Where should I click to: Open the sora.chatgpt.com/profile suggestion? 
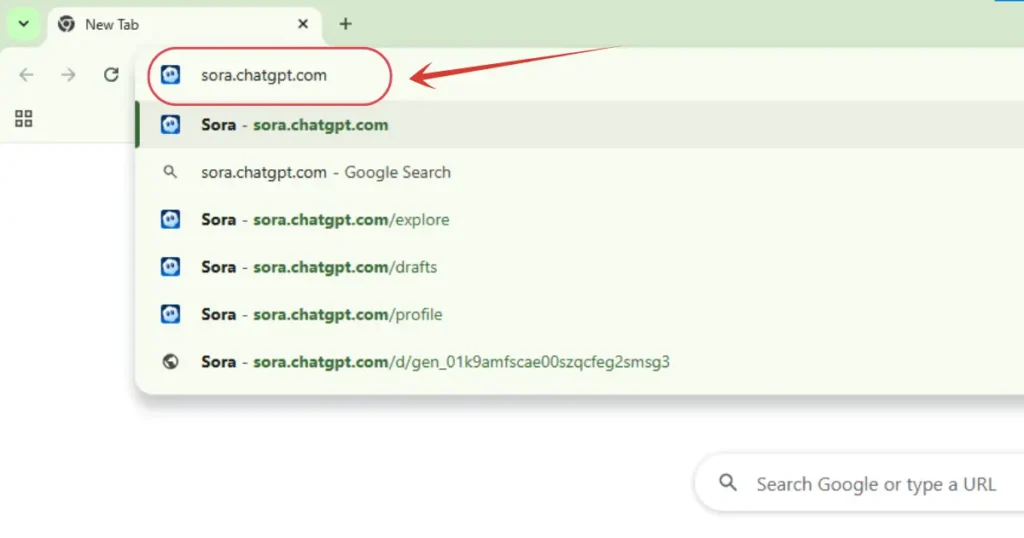pos(321,314)
